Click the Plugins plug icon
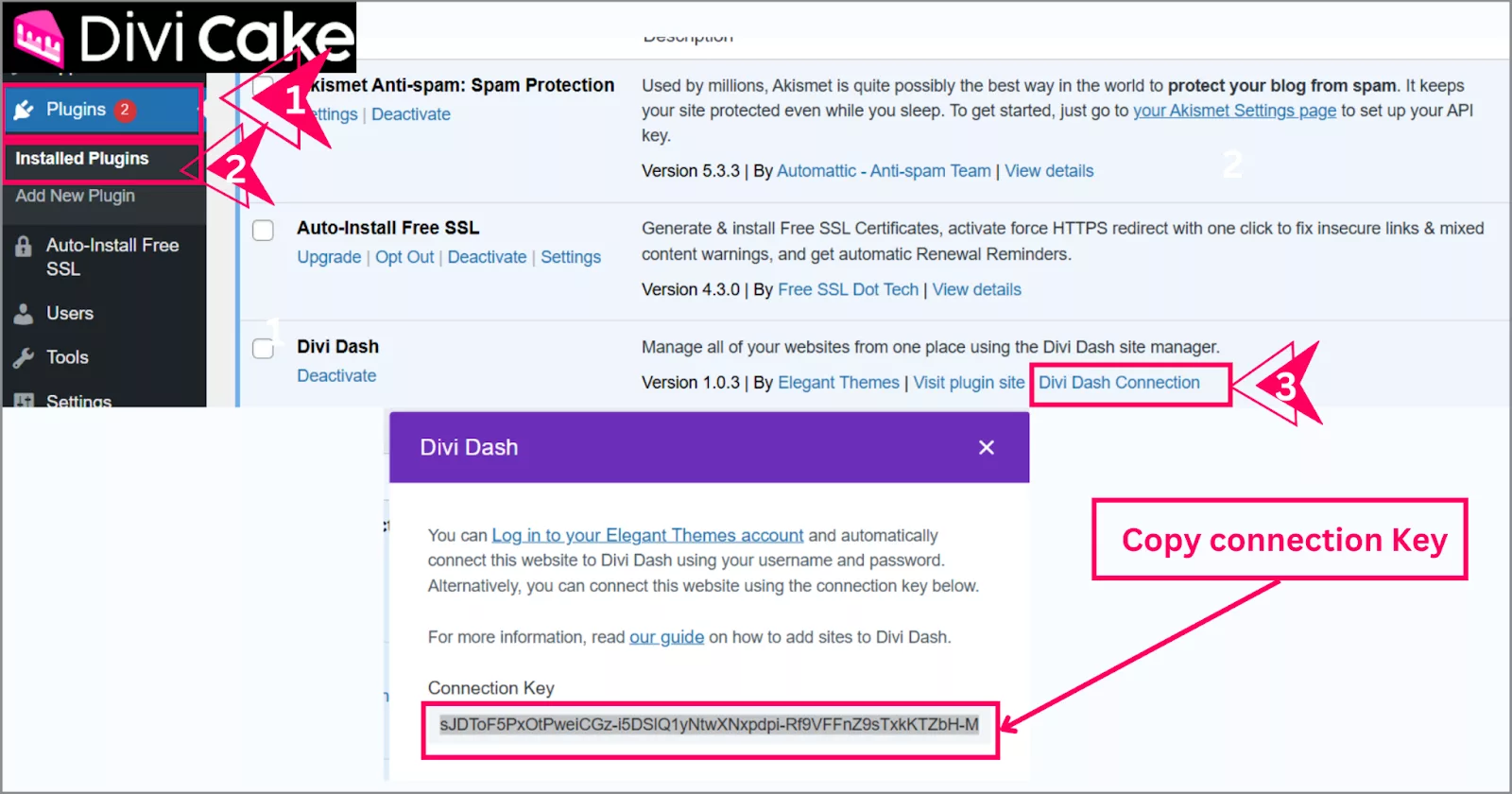Screen dimensions: 1512x794 point(24,110)
